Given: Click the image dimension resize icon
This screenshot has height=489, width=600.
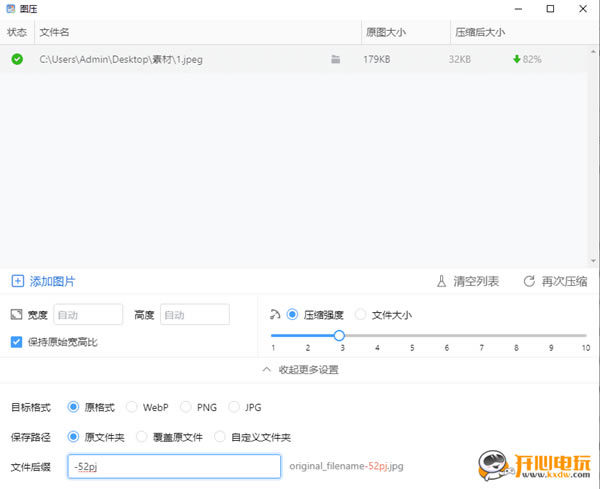Looking at the screenshot, I should [x=16, y=315].
